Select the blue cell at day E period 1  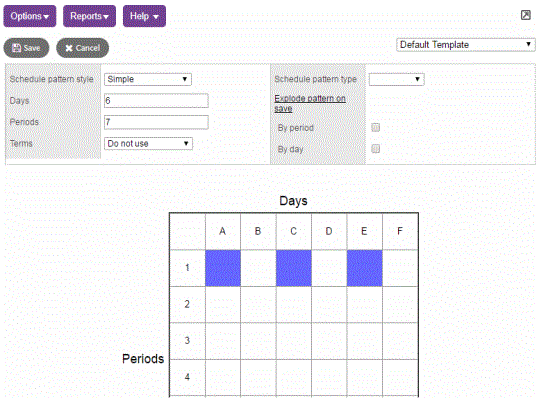[364, 268]
